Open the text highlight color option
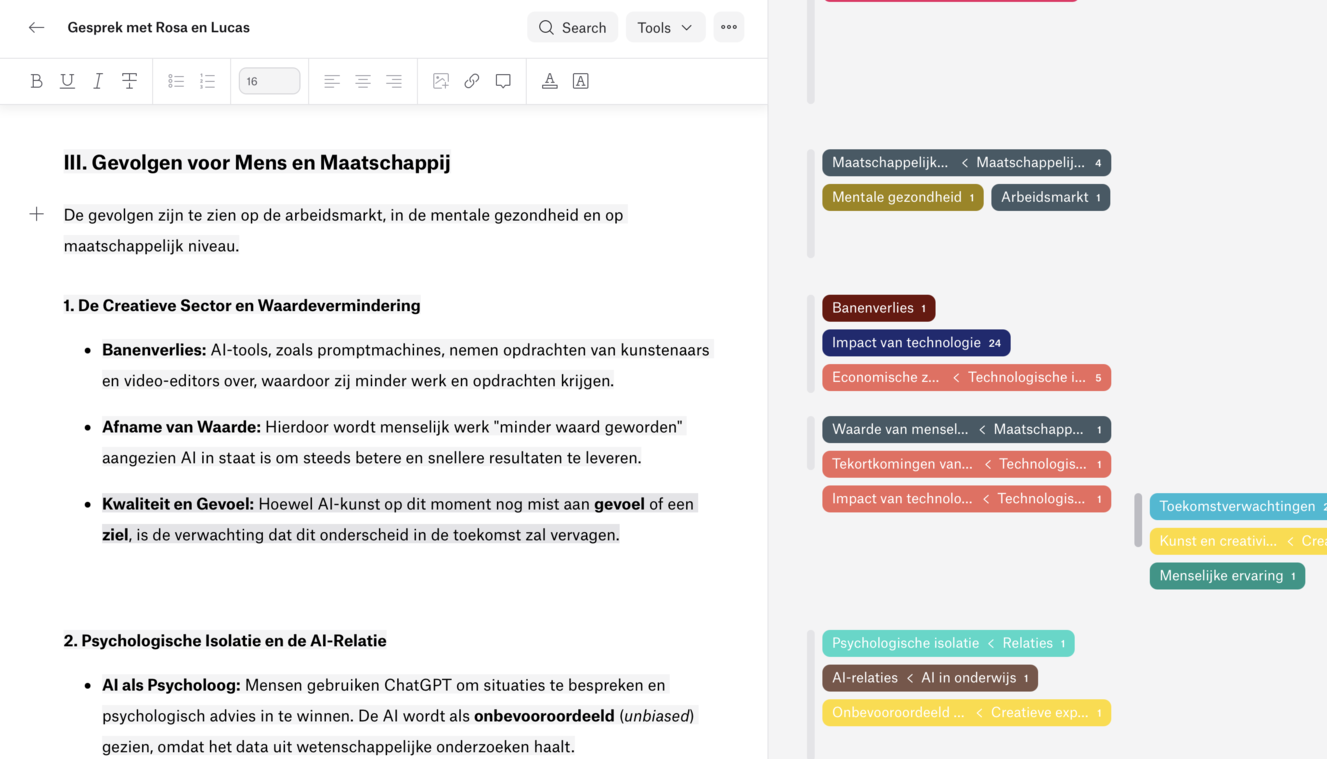Screen dimensions: 1327x759 click(580, 81)
